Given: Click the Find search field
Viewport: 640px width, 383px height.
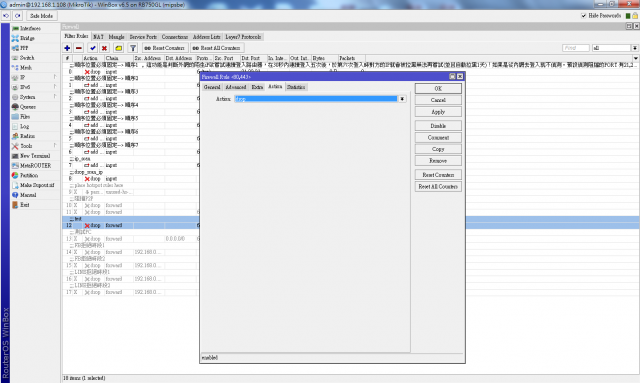Looking at the screenshot, I should [x=576, y=48].
